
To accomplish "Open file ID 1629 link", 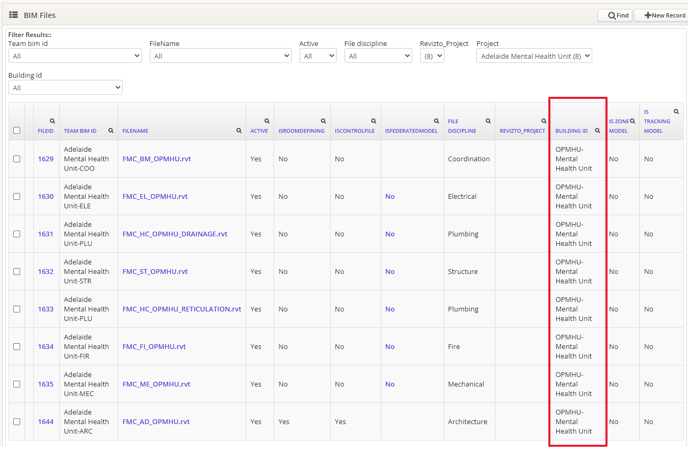I will click(x=46, y=159).
